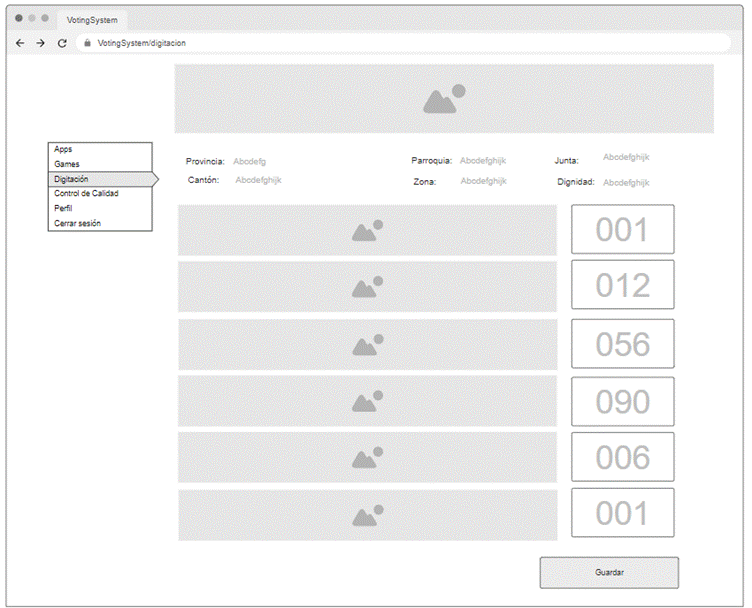This screenshot has height=608, width=752.
Task: Switch to the VotingSystem browser tab
Action: tap(90, 19)
